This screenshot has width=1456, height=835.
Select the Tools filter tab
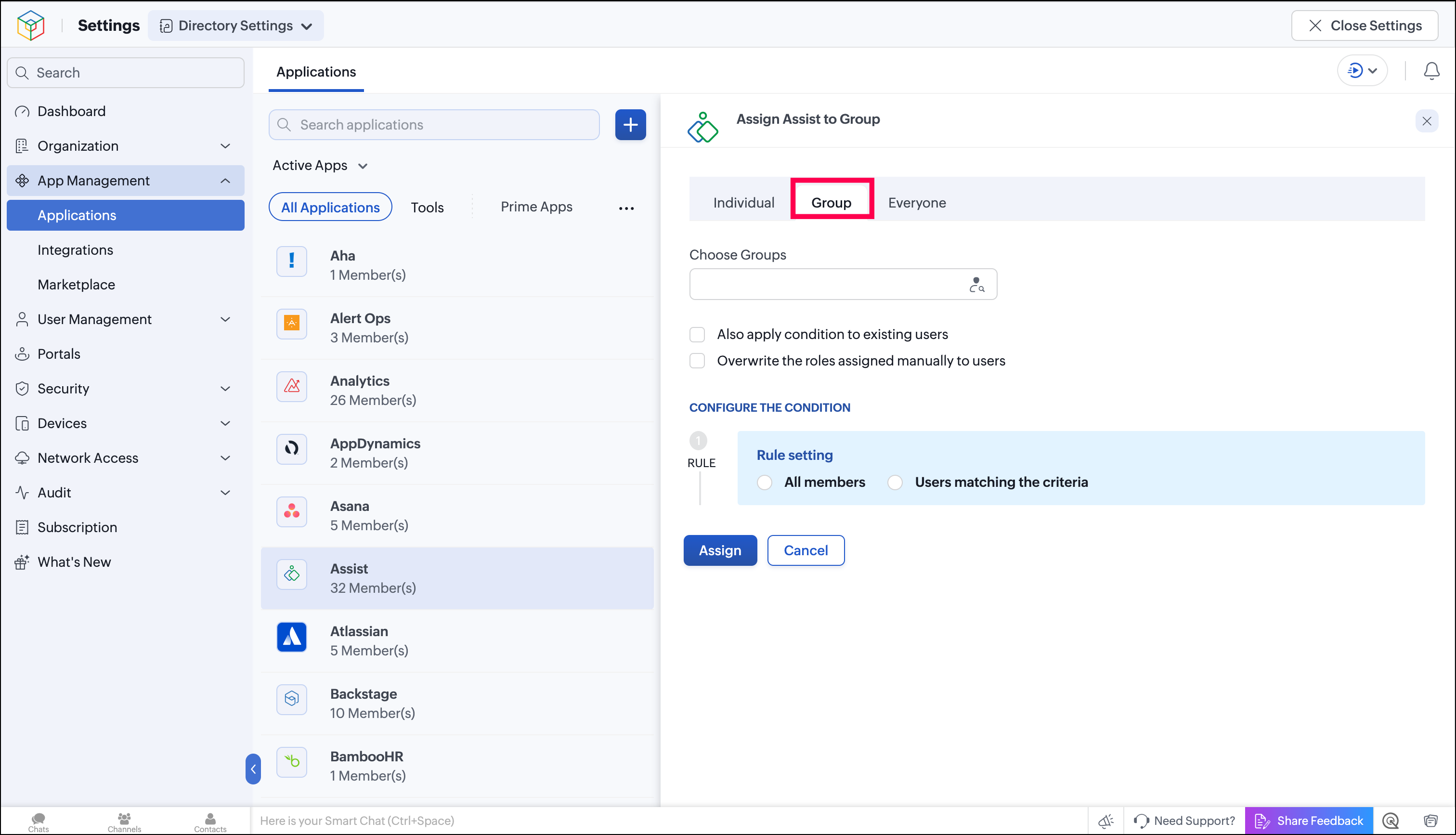tap(427, 207)
